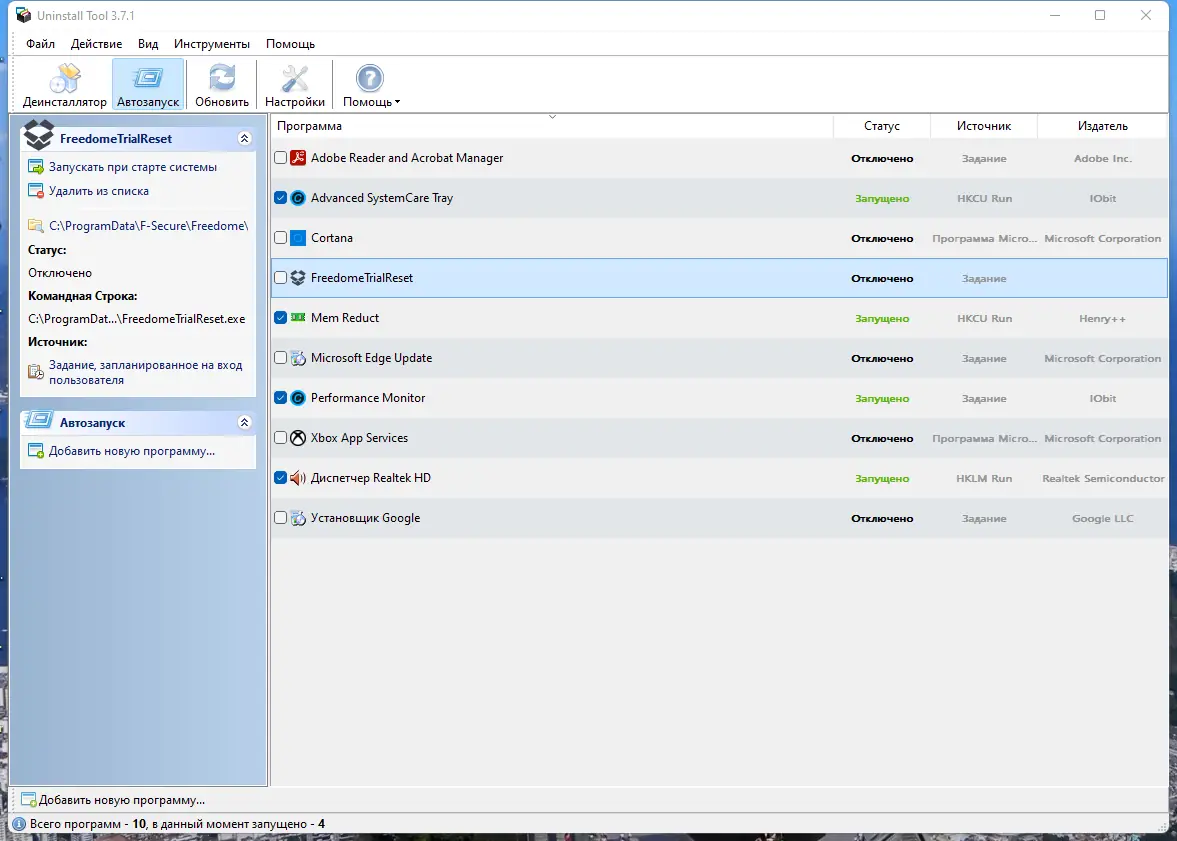Viewport: 1177px width, 841px height.
Task: Tick the Установщик Google checkbox
Action: (280, 518)
